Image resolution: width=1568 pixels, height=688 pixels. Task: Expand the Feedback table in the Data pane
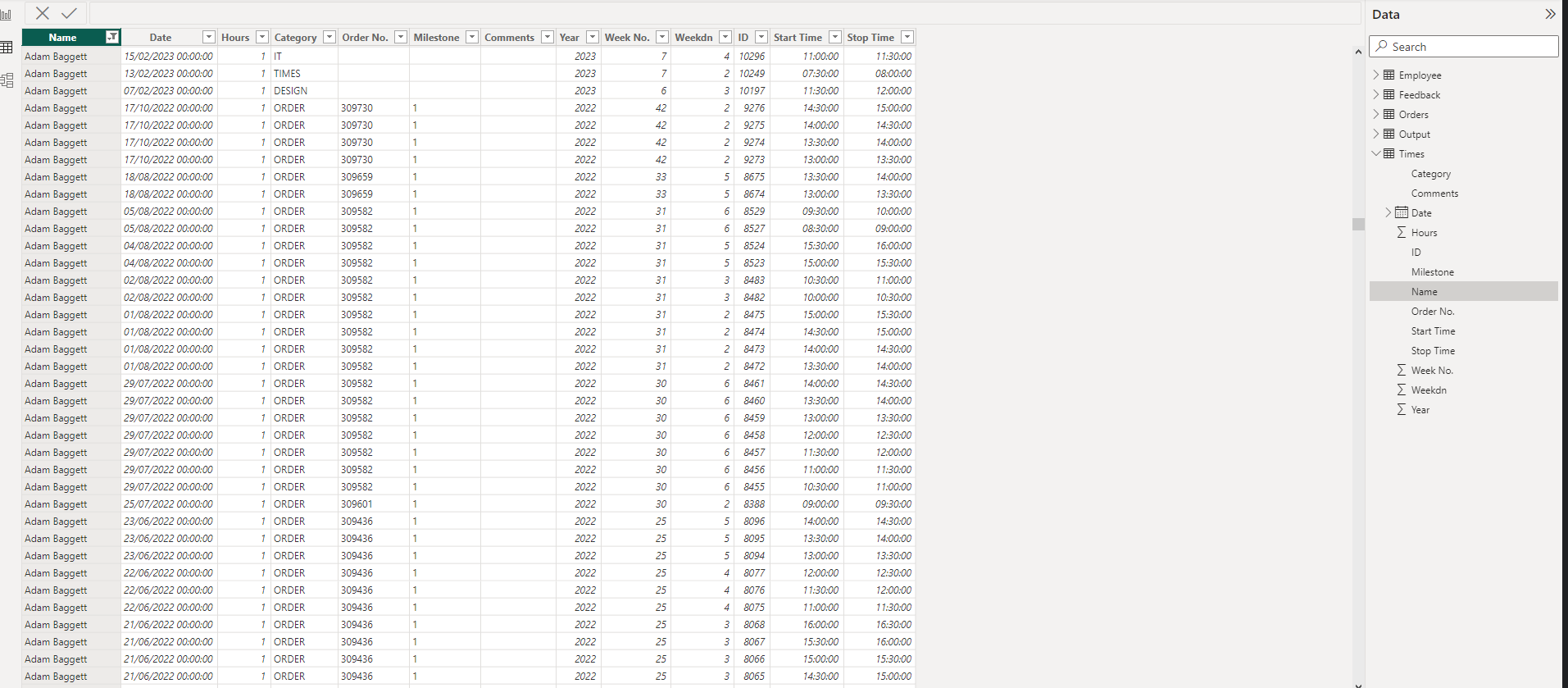pos(1376,94)
